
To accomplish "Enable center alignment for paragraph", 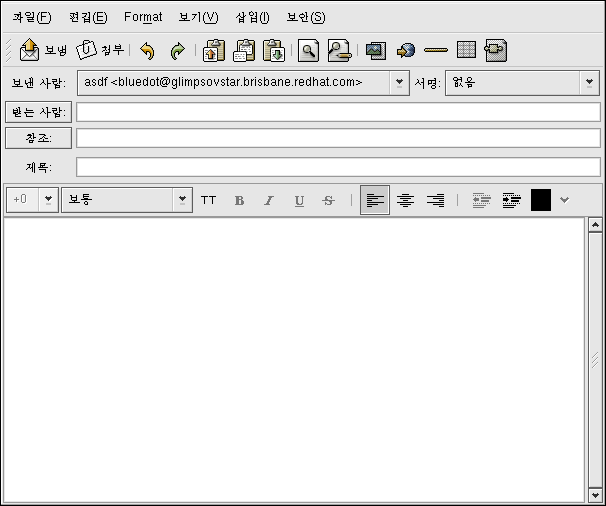I will 405,200.
